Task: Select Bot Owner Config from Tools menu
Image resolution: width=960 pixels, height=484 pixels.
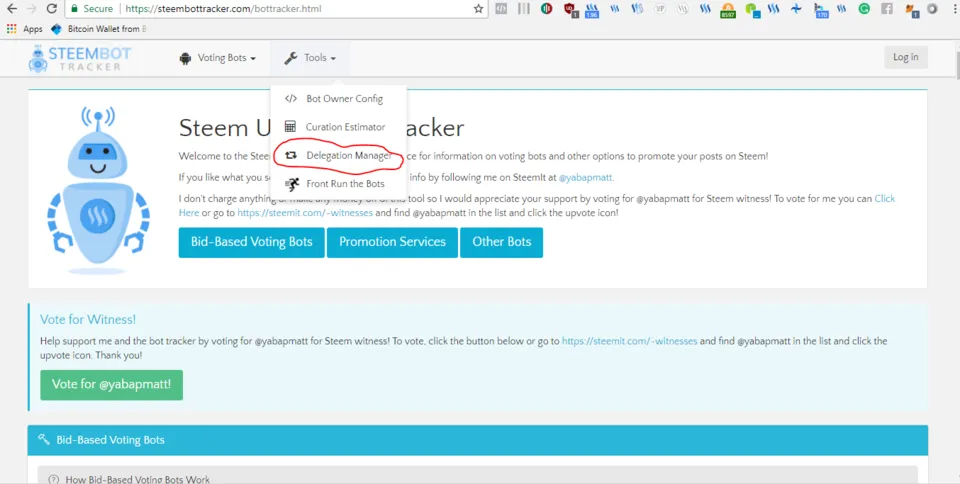Action: coord(339,99)
